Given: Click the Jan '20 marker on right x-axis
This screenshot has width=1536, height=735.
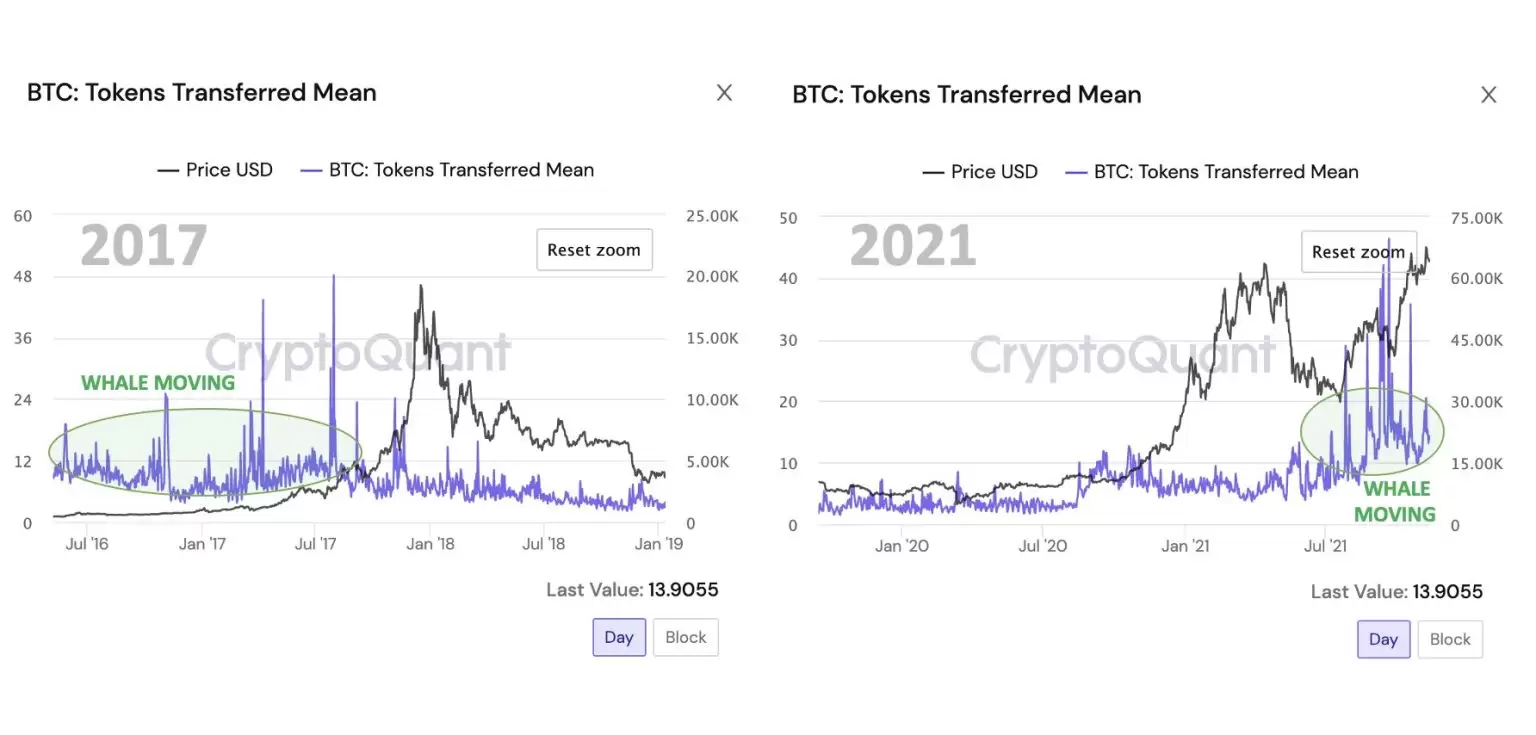Looking at the screenshot, I should (x=903, y=546).
